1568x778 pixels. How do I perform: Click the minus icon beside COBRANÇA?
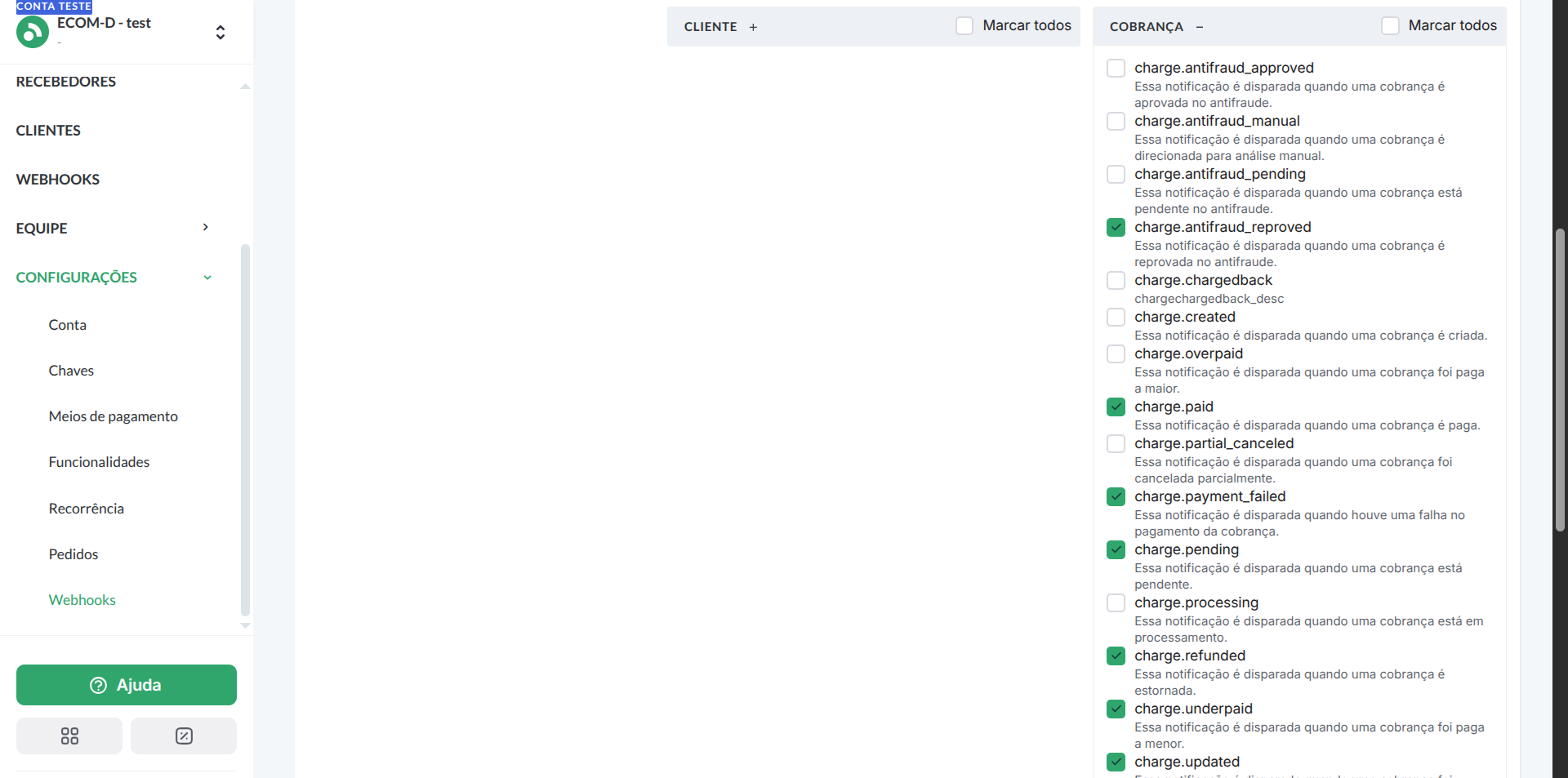[1200, 27]
